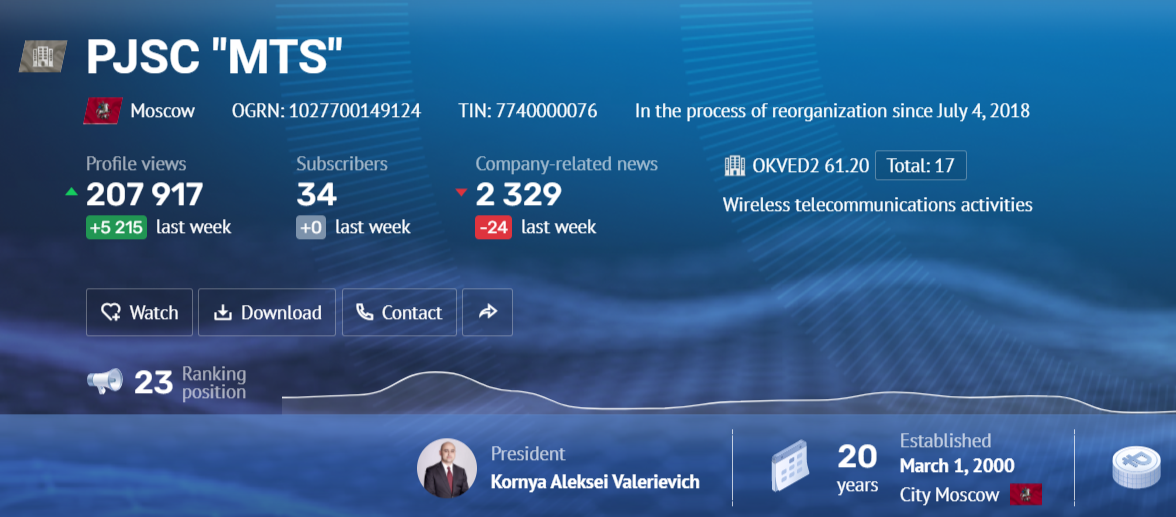Click the Moscow coat of arms flag near OGRN
1176x517 pixels.
[103, 111]
